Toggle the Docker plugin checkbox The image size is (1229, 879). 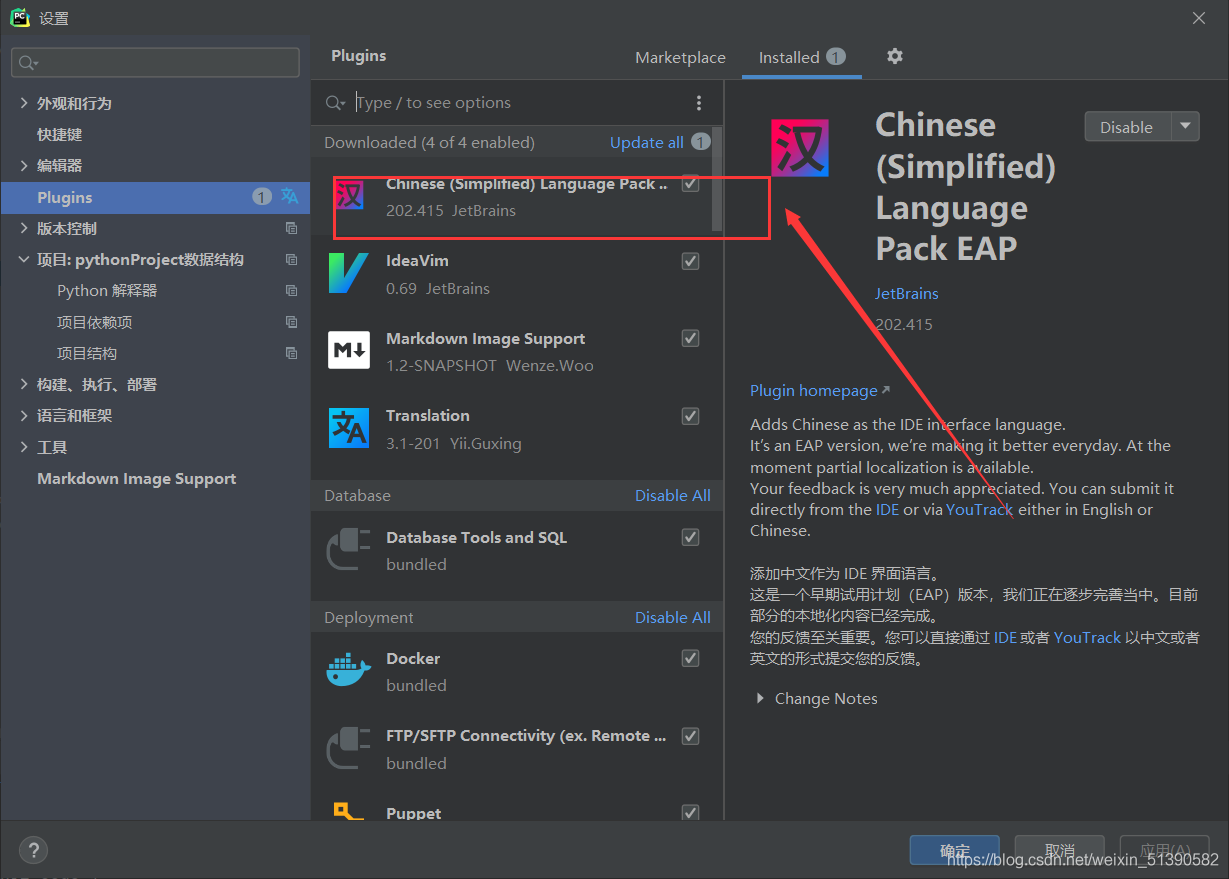pos(690,658)
